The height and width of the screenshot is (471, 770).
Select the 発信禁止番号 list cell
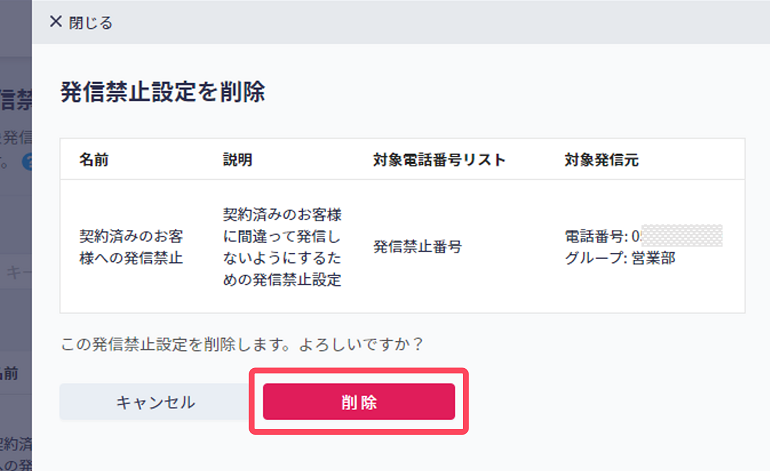417,247
